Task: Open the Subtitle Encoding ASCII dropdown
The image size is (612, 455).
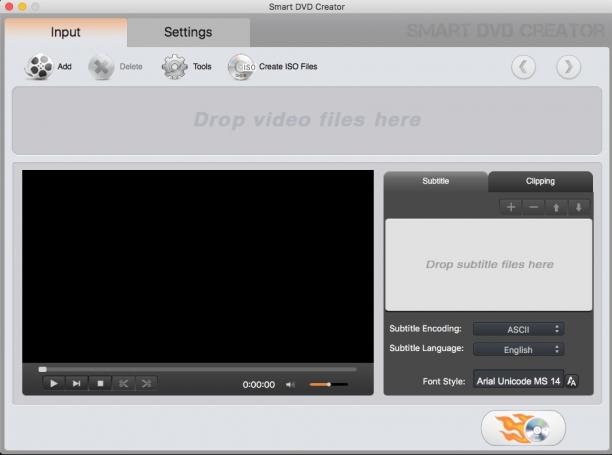Action: (518, 329)
